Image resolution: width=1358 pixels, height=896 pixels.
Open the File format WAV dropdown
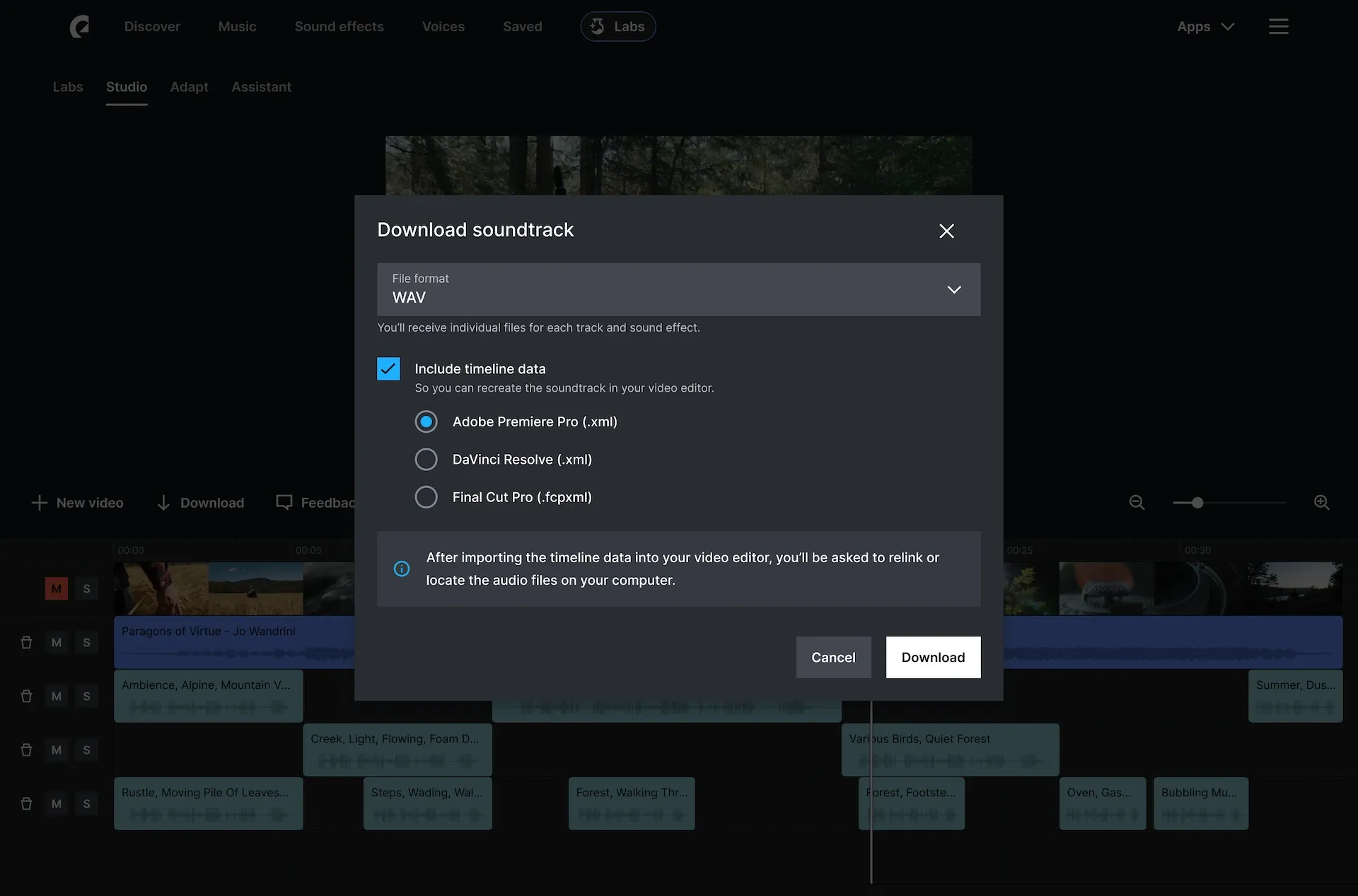coord(678,289)
